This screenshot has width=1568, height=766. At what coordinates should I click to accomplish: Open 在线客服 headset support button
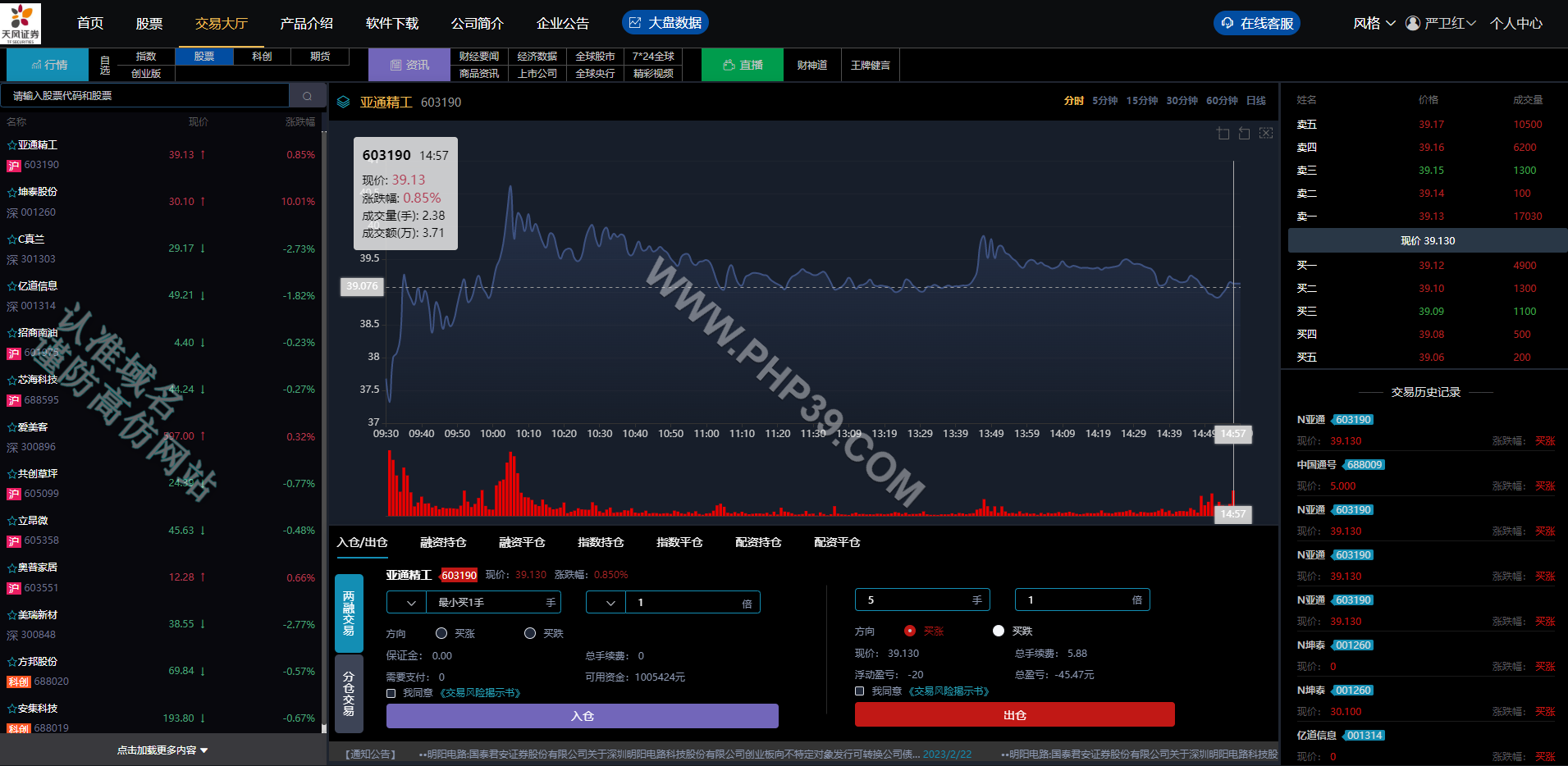point(1256,23)
